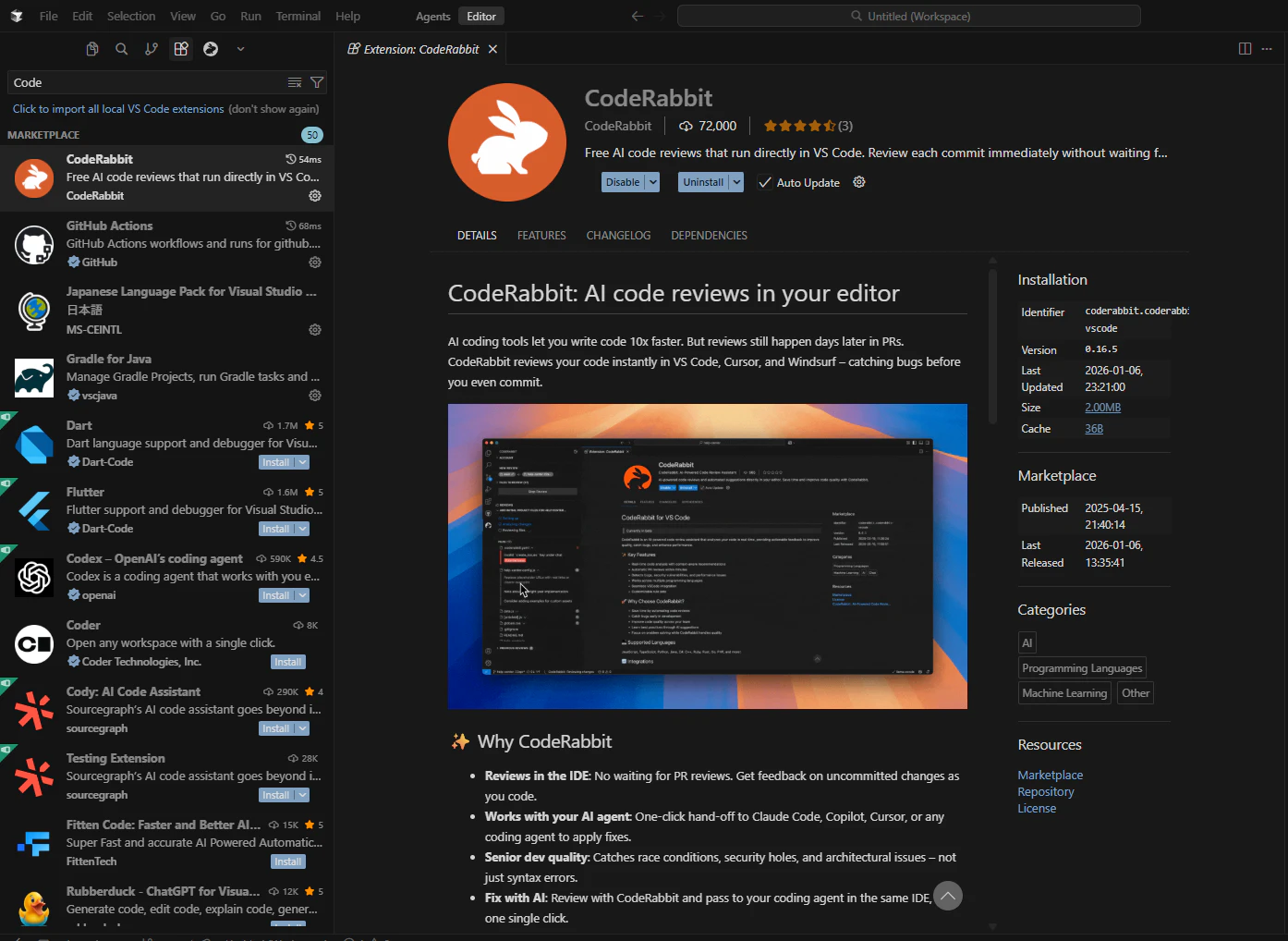Expand the Disable button dropdown arrow
Screen dimensions: 1288x941
653,182
